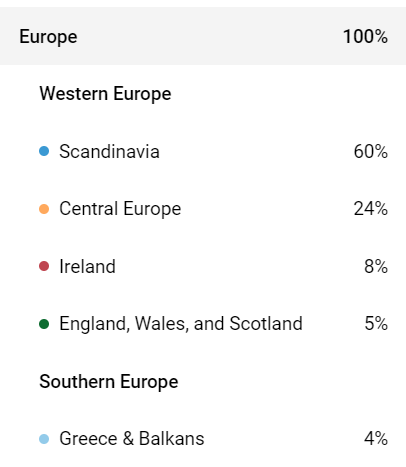Viewport: 406px width, 467px height.
Task: Click the 4% Greece & Balkans percentage
Action: click(376, 438)
